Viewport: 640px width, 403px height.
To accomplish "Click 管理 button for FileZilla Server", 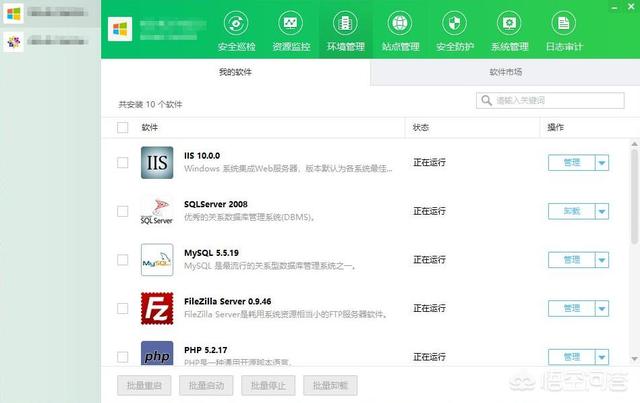I will (x=571, y=308).
